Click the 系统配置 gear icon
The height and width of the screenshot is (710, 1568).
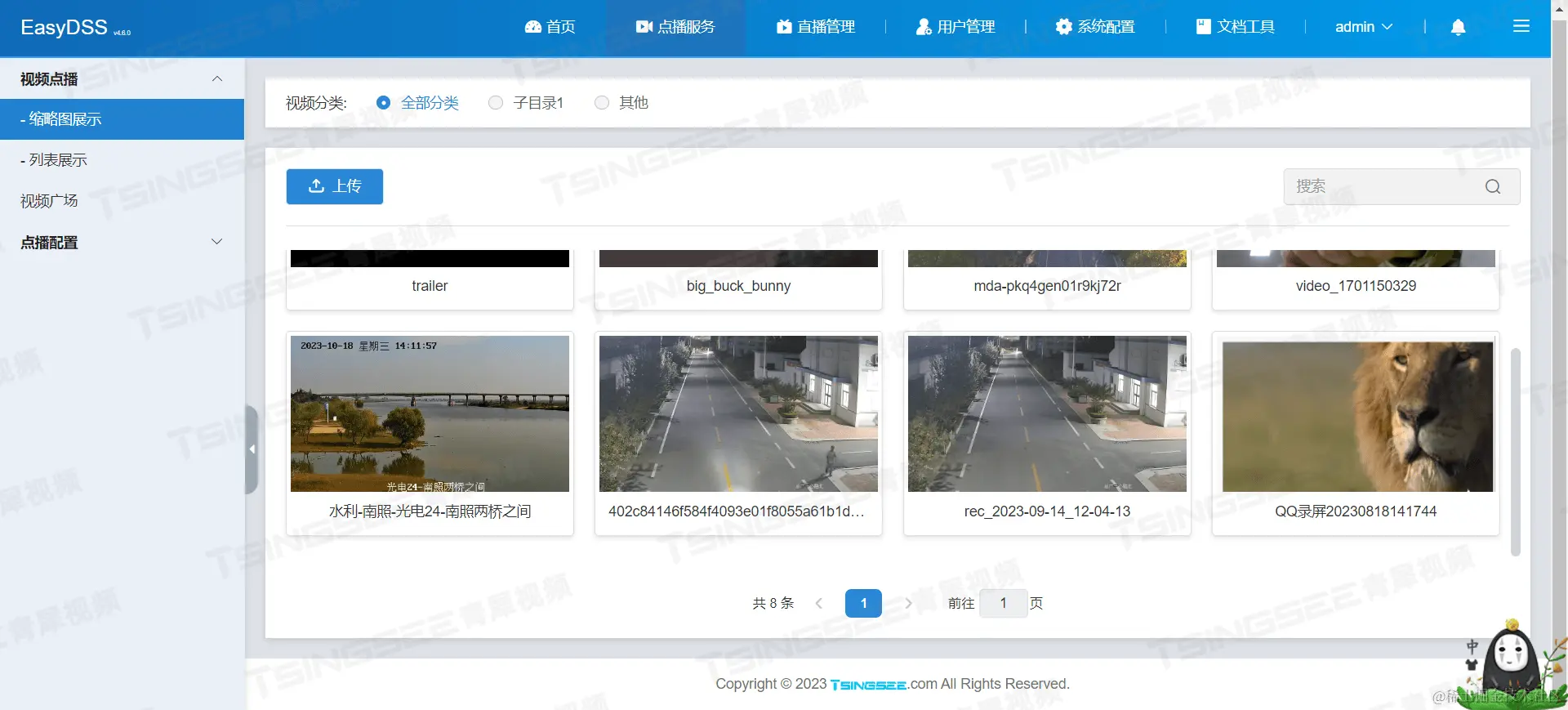(1063, 27)
